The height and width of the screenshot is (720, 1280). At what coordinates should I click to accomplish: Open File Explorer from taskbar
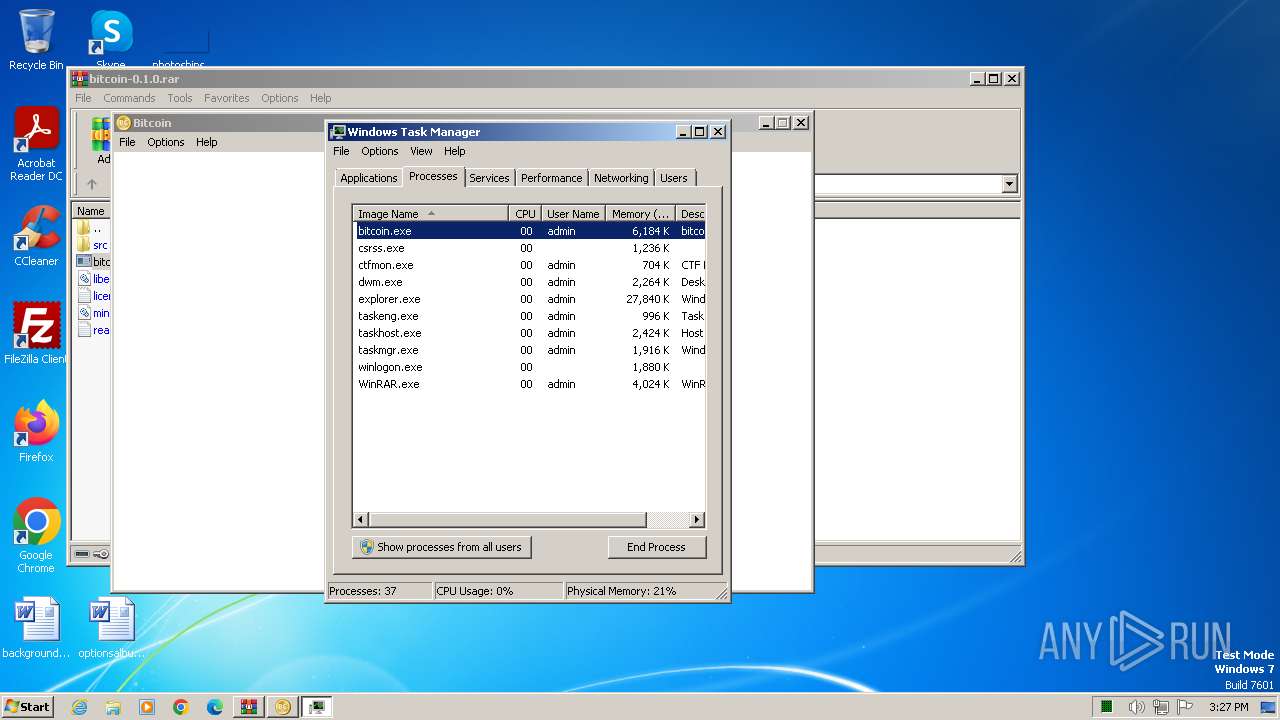(113, 707)
